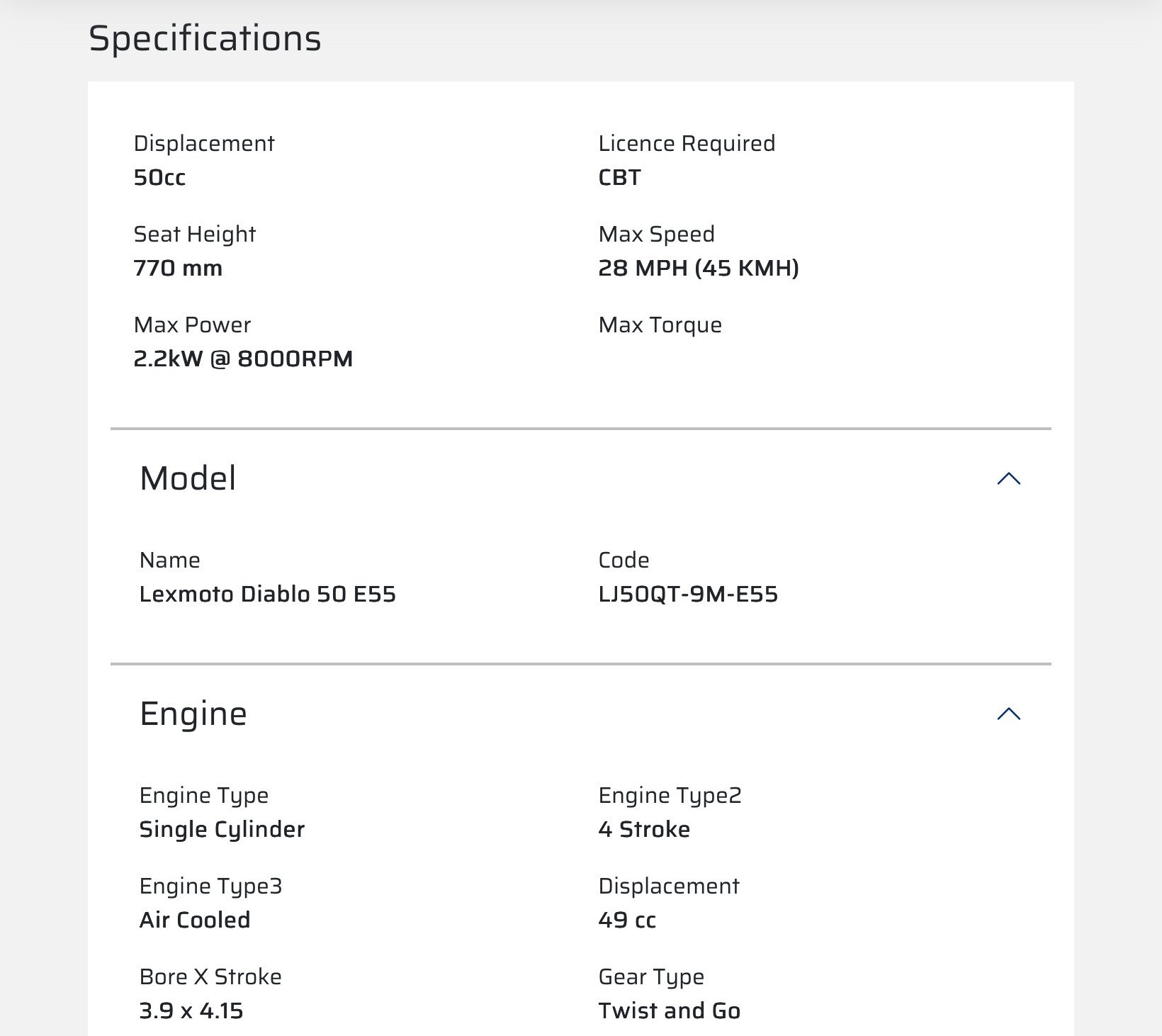Click the Engine section heading
This screenshot has width=1162, height=1036.
[x=193, y=714]
